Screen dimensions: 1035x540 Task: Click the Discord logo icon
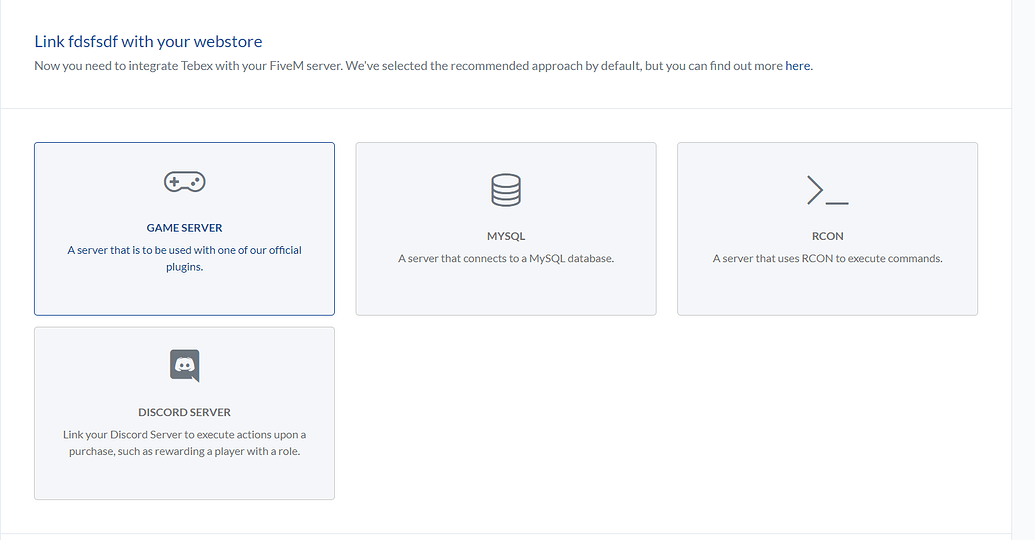point(184,366)
